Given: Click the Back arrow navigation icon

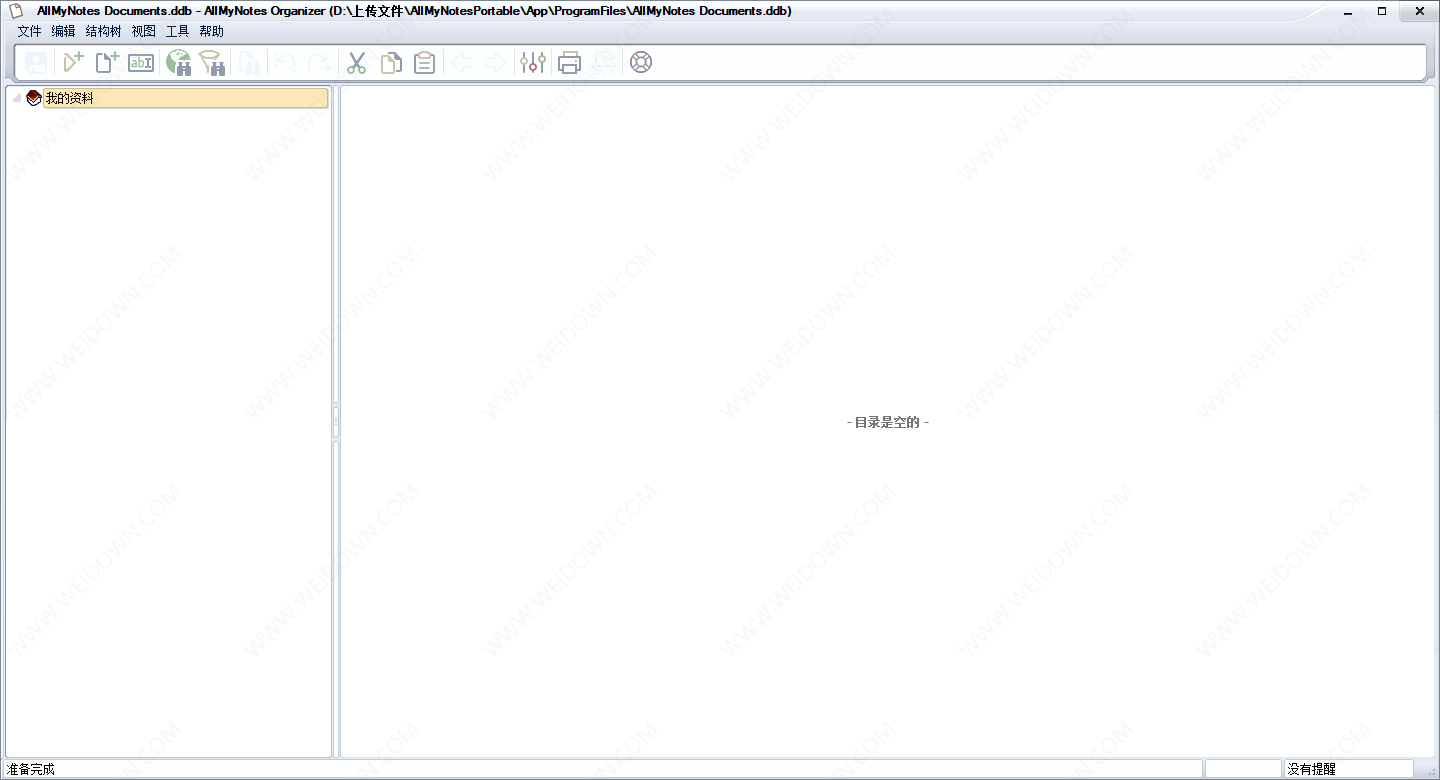Looking at the screenshot, I should point(463,63).
